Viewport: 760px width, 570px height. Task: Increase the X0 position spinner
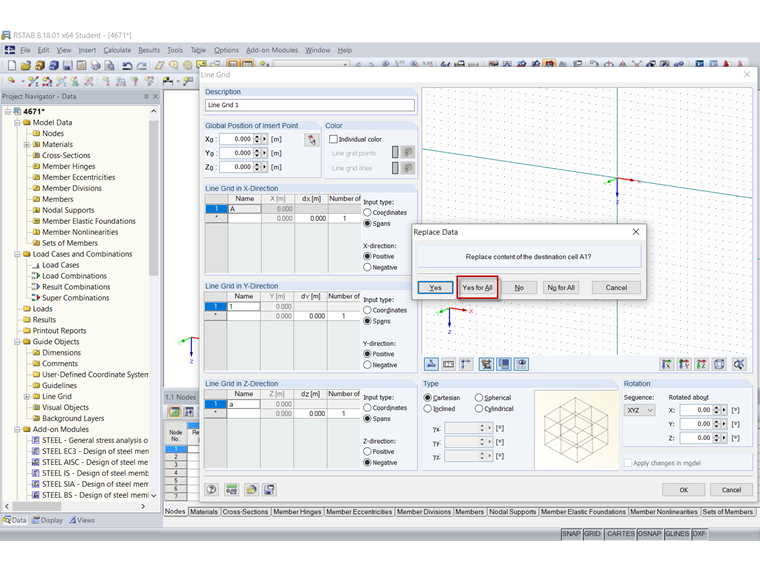[257, 137]
